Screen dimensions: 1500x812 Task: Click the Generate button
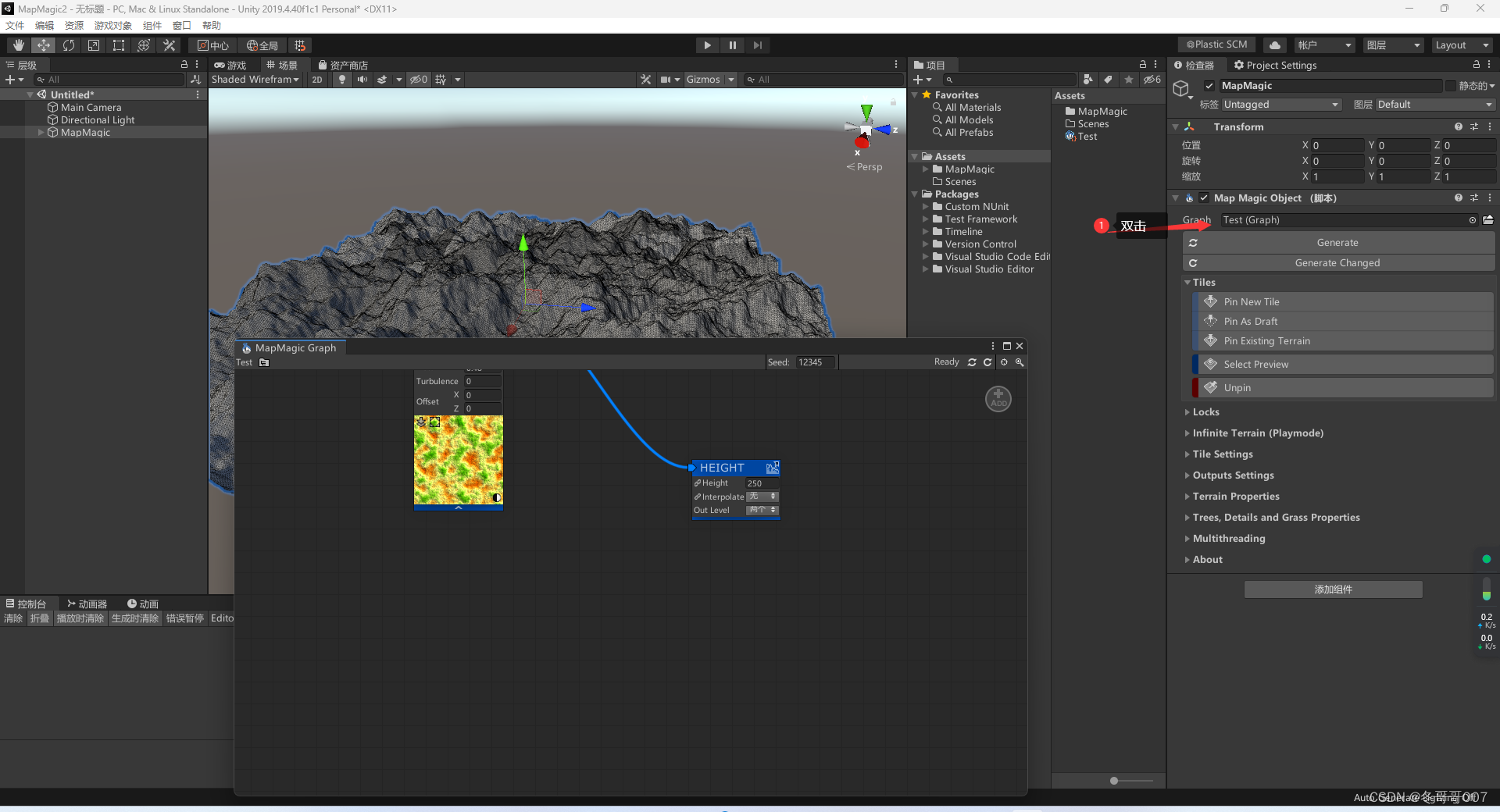tap(1337, 242)
